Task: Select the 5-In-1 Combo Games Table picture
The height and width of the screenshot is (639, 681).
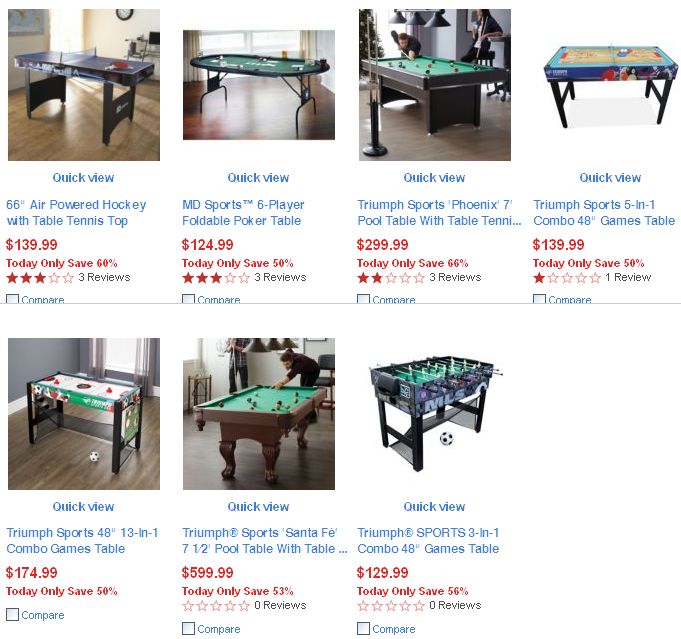Action: (610, 85)
